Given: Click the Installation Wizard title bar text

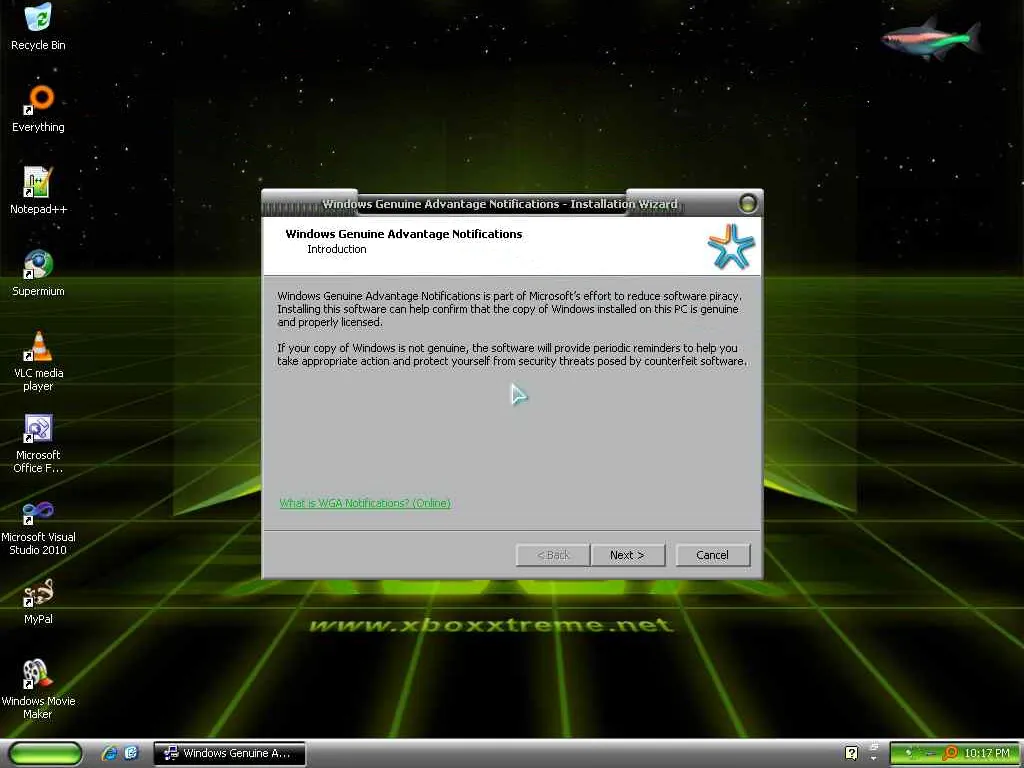Looking at the screenshot, I should 500,204.
